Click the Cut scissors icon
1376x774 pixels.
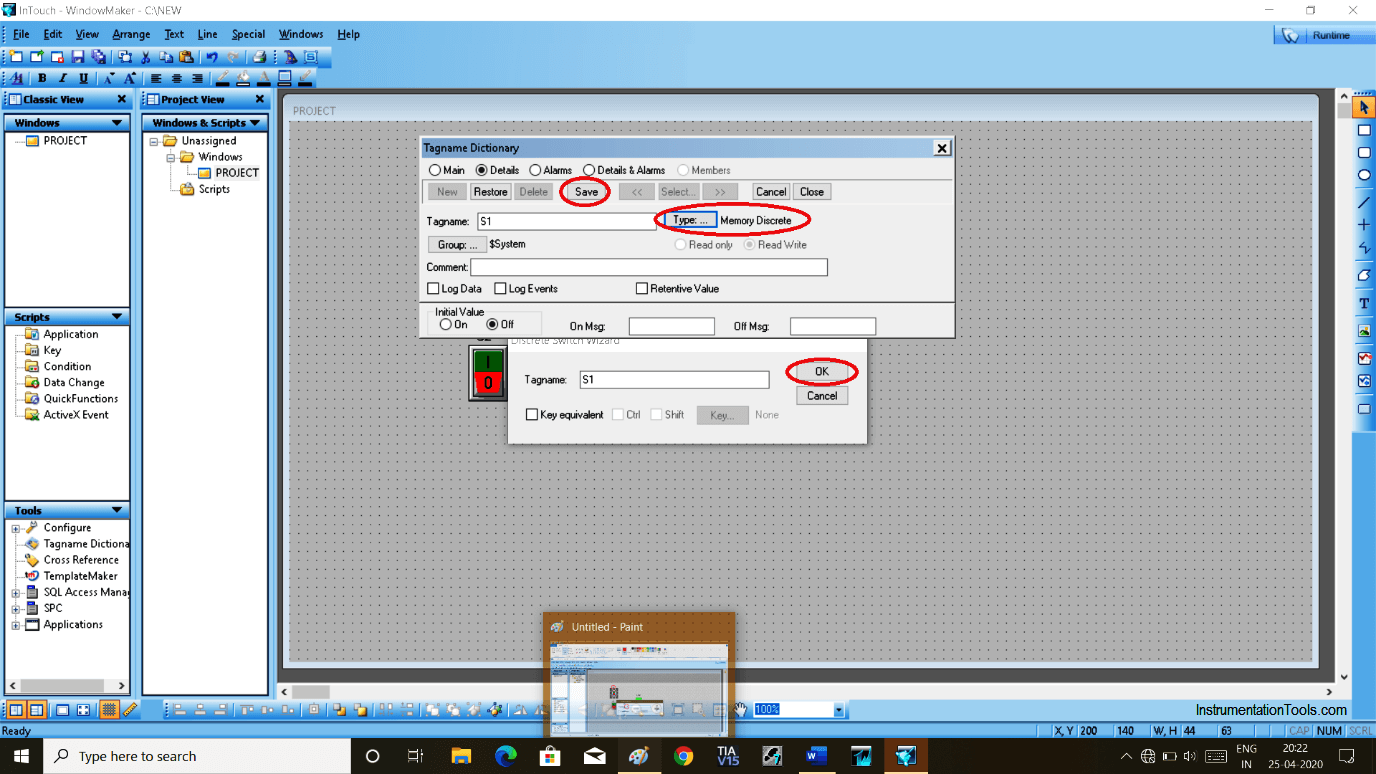click(146, 57)
